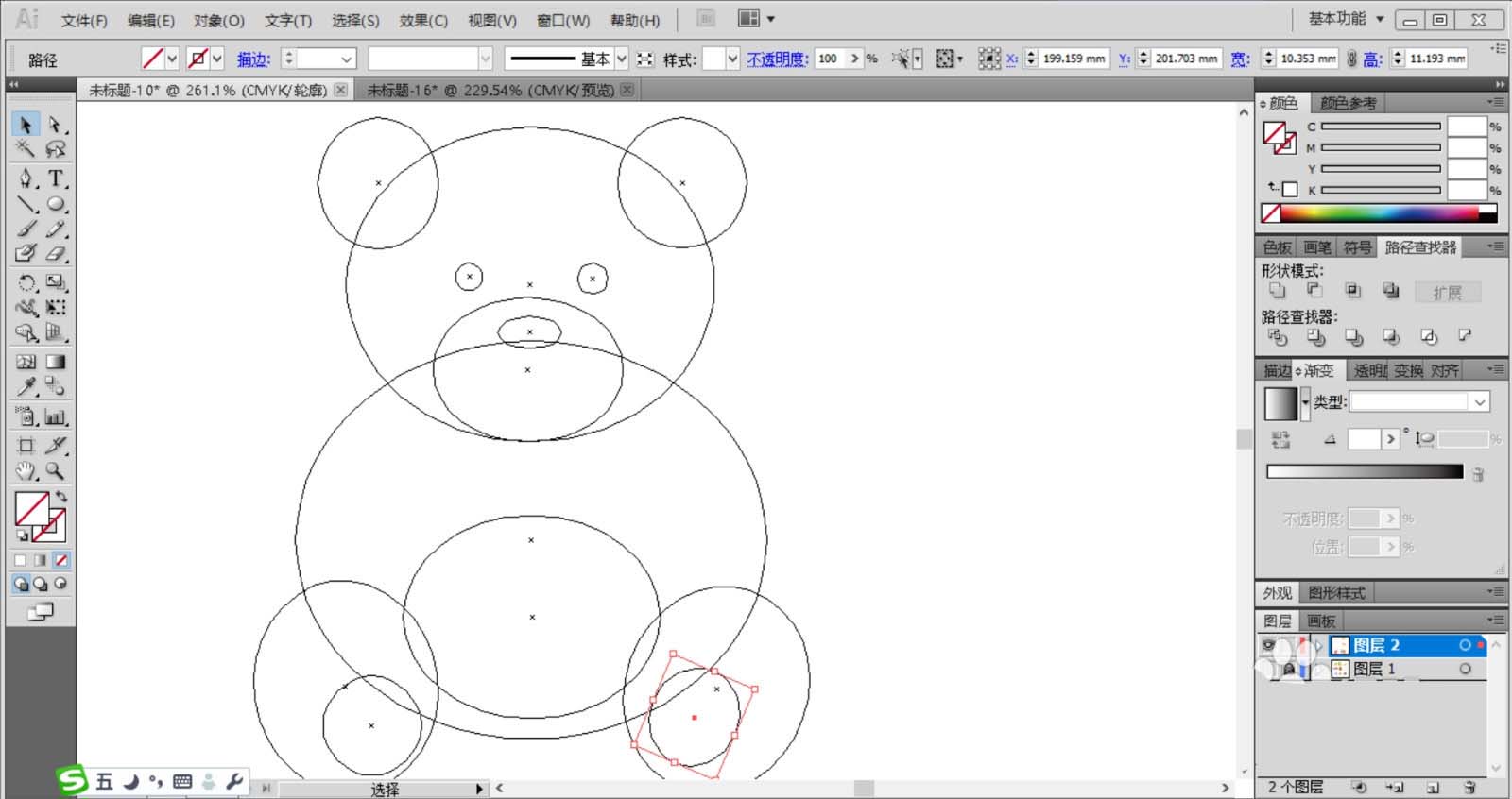The height and width of the screenshot is (799, 1512).
Task: Click the Minus Front shape mode icon
Action: pos(1314,291)
